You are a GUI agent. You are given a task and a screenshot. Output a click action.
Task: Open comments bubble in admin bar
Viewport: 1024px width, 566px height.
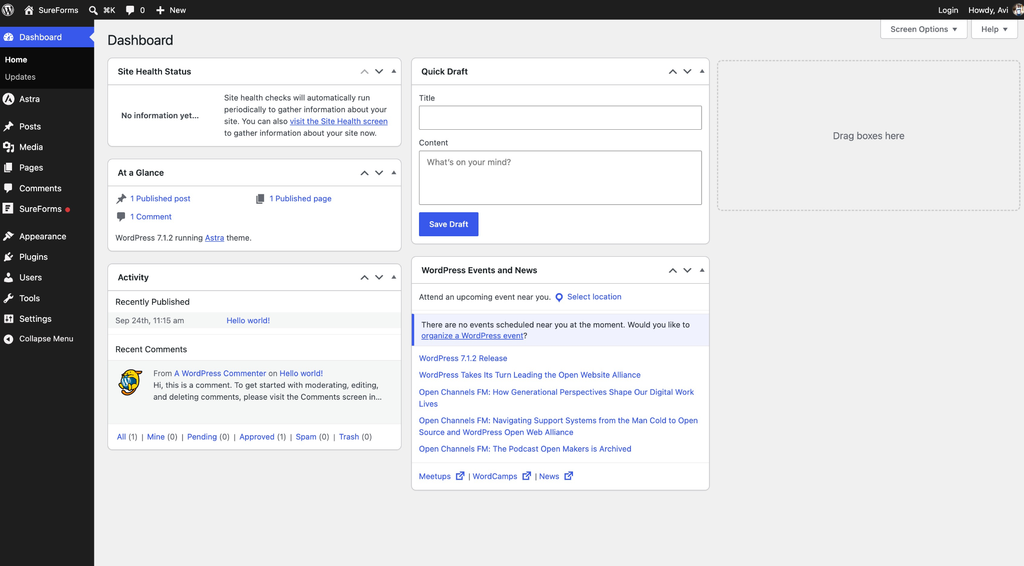point(130,10)
